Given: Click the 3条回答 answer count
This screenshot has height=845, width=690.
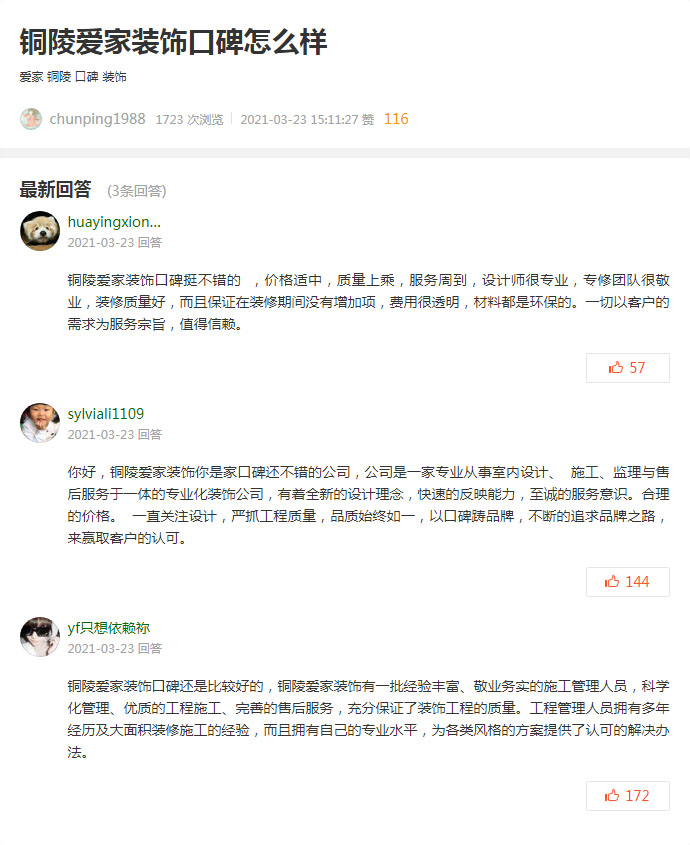Looking at the screenshot, I should 137,191.
